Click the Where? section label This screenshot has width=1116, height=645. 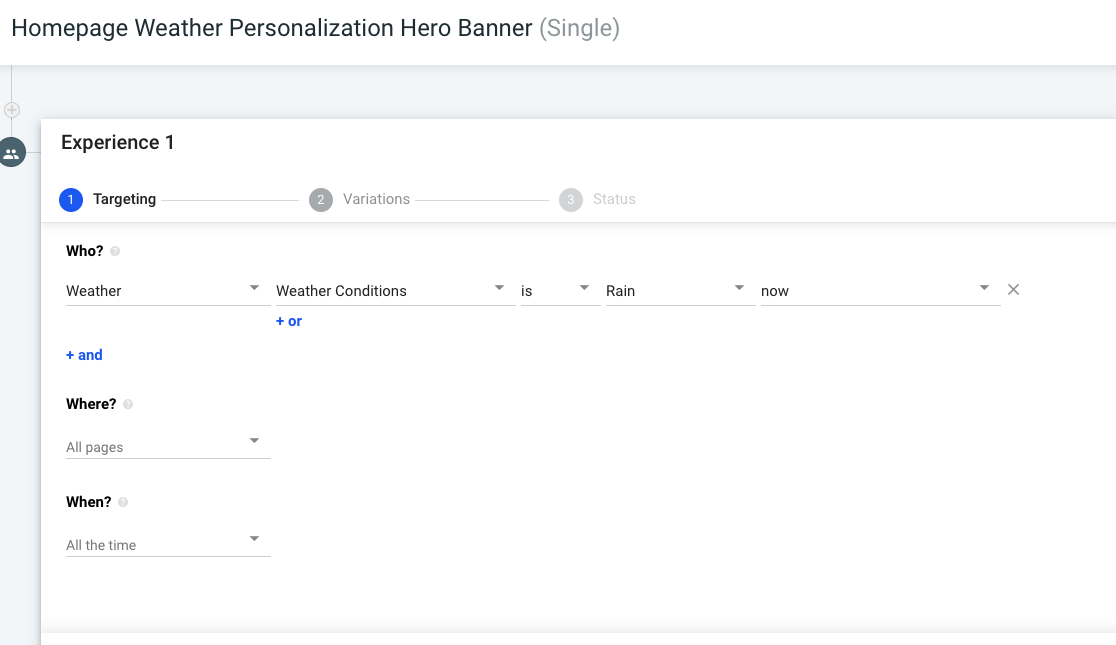click(x=91, y=404)
